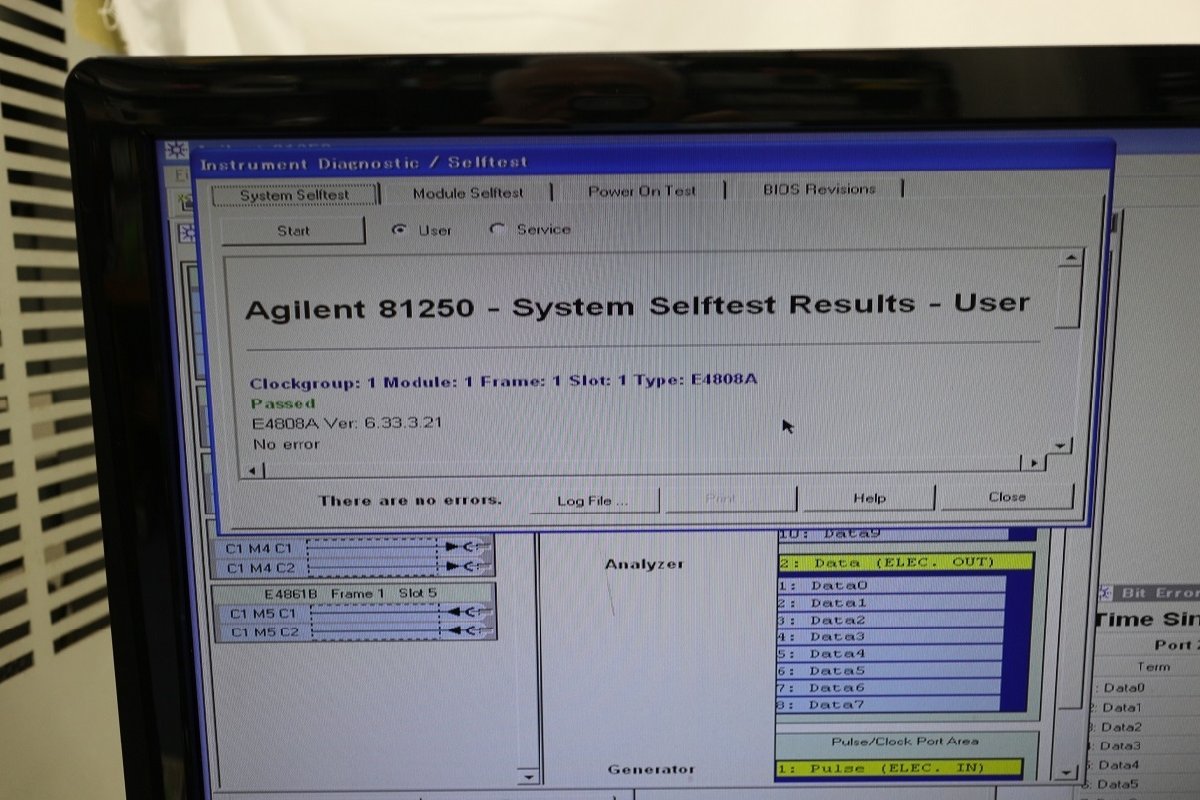Click the 'E4808A Ver: 6.33.3.21' line
This screenshot has height=800, width=1200.
(x=346, y=423)
